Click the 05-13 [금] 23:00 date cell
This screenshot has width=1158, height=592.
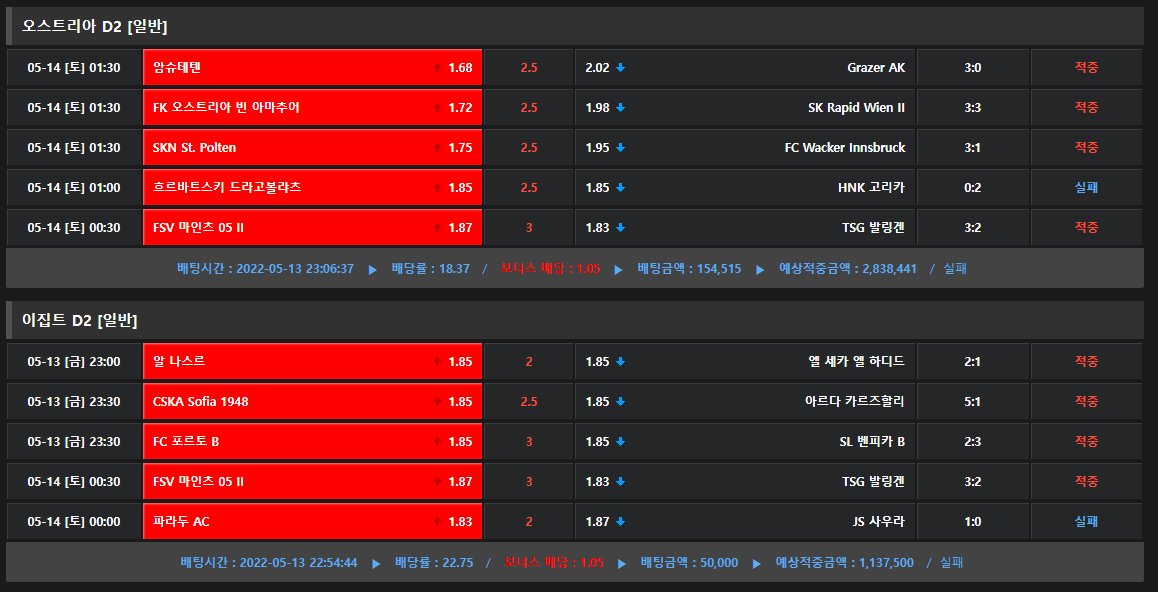[x=74, y=361]
